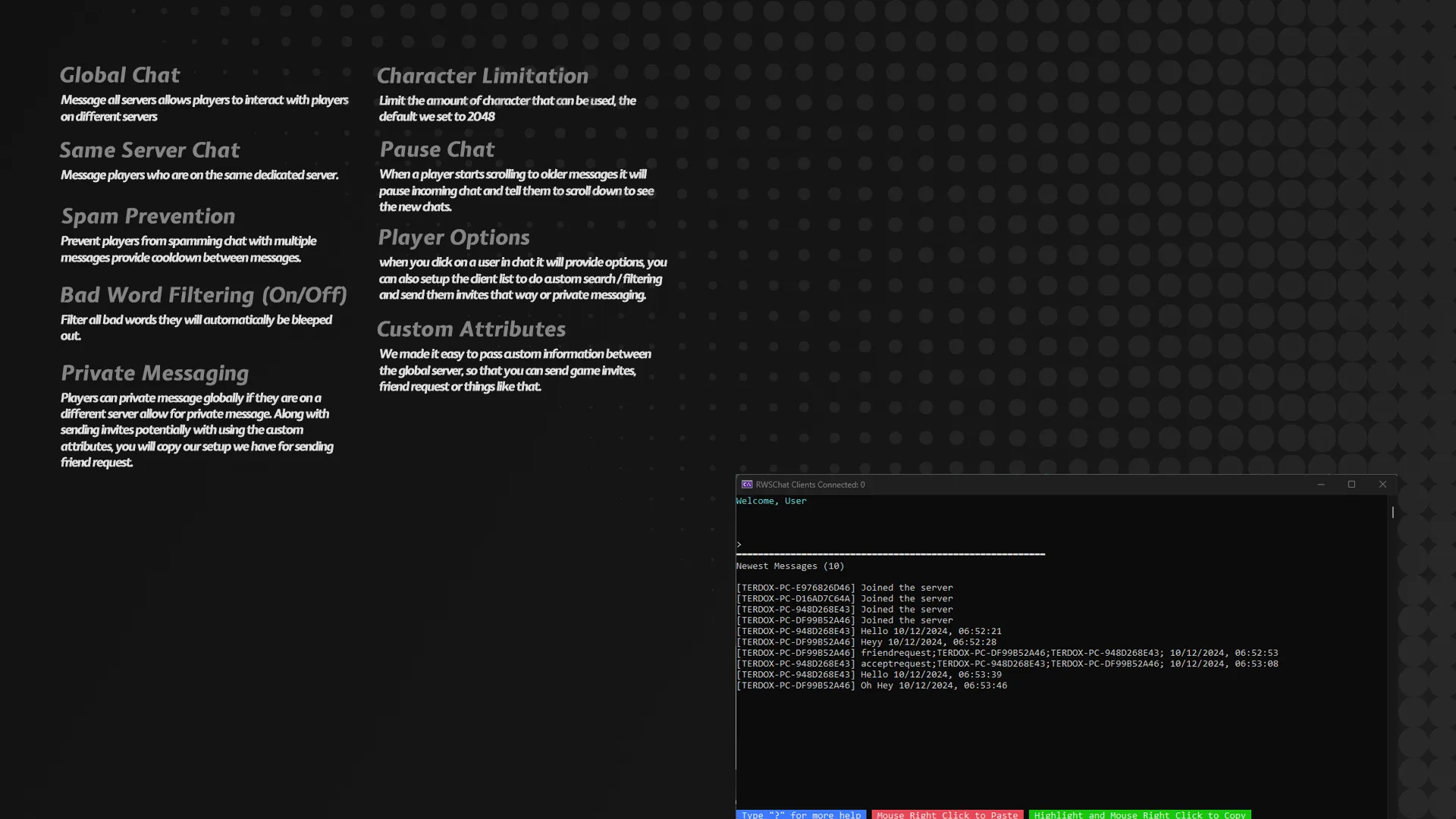Click the 'Bad Word Filtering (On/Off)' heading
This screenshot has height=819, width=1456.
tap(203, 295)
